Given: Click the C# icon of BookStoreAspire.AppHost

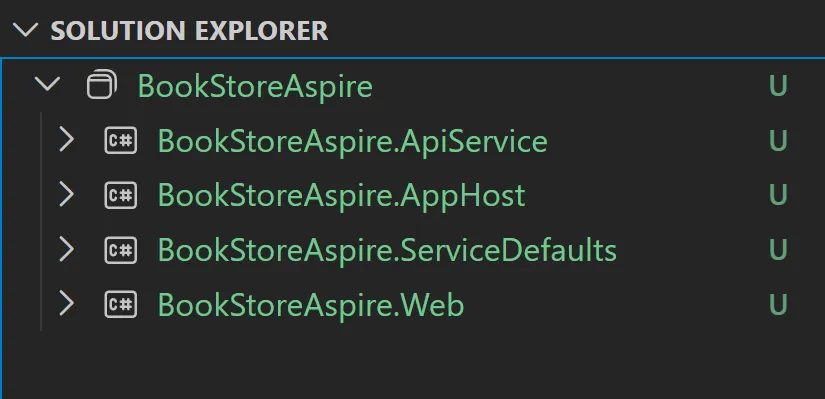Looking at the screenshot, I should [120, 195].
